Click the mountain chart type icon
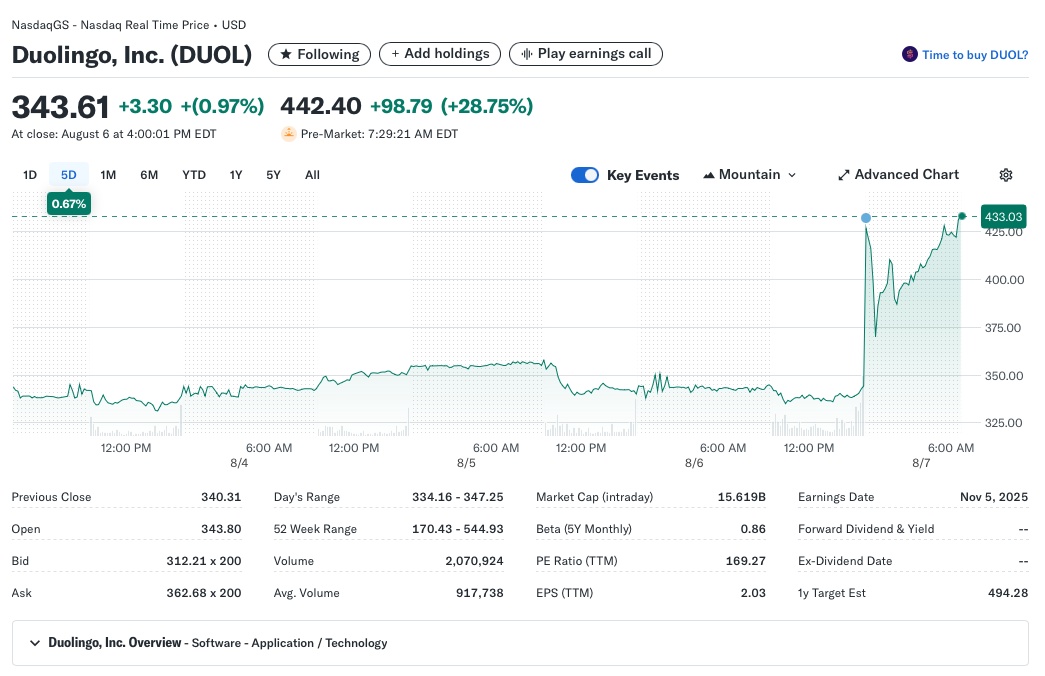This screenshot has width=1045, height=676. pyautogui.click(x=709, y=175)
